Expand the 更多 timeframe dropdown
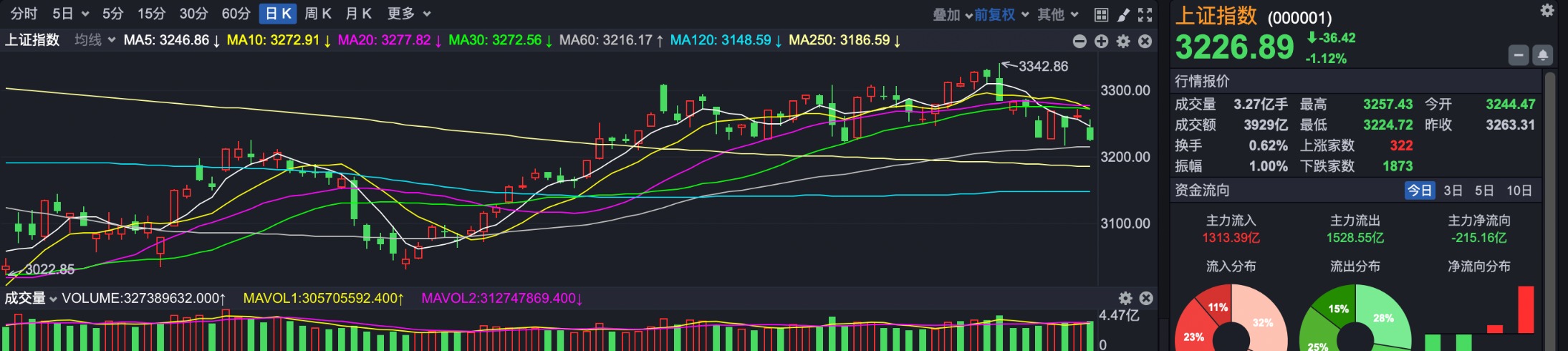1568x351 pixels. click(x=408, y=14)
